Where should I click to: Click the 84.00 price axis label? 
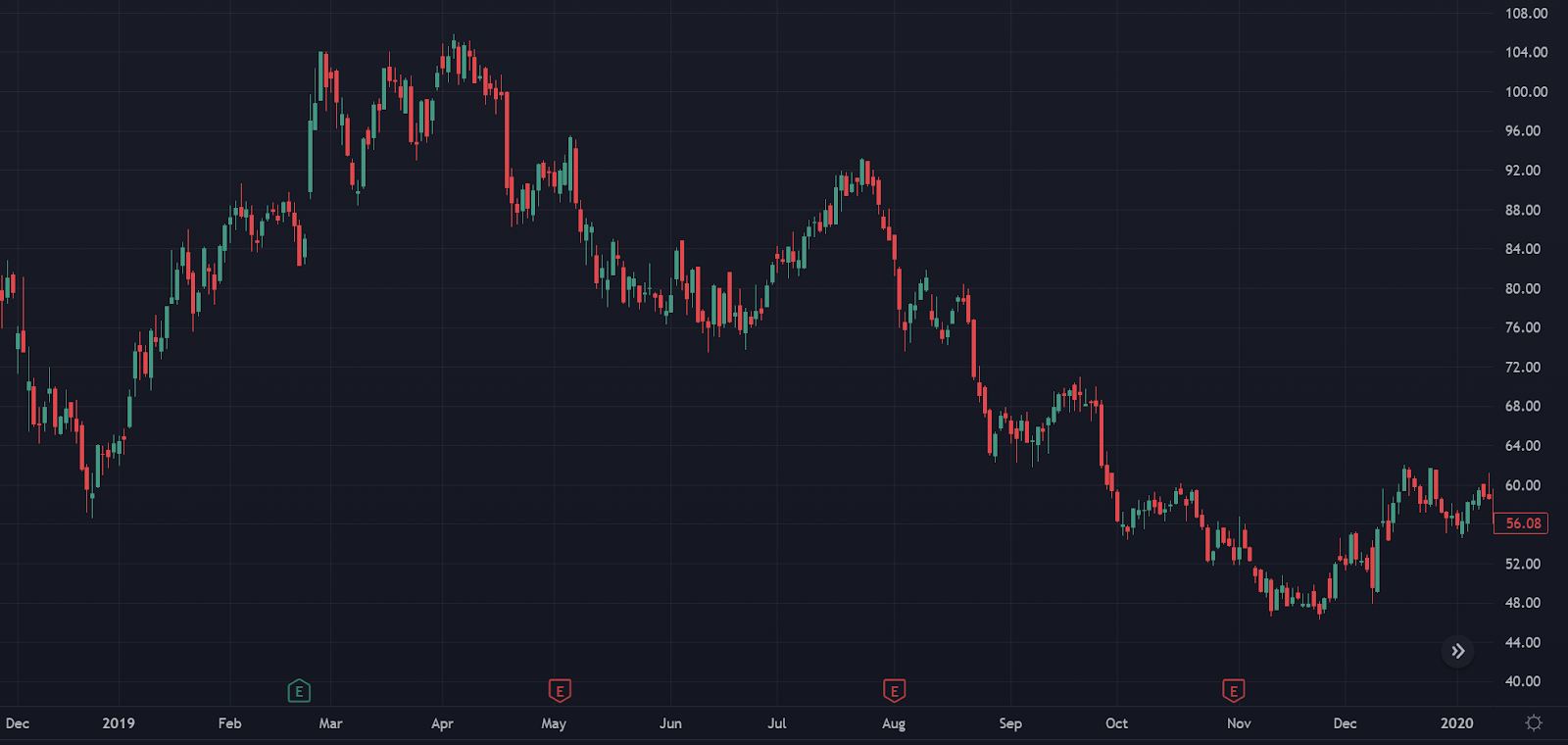click(x=1523, y=249)
